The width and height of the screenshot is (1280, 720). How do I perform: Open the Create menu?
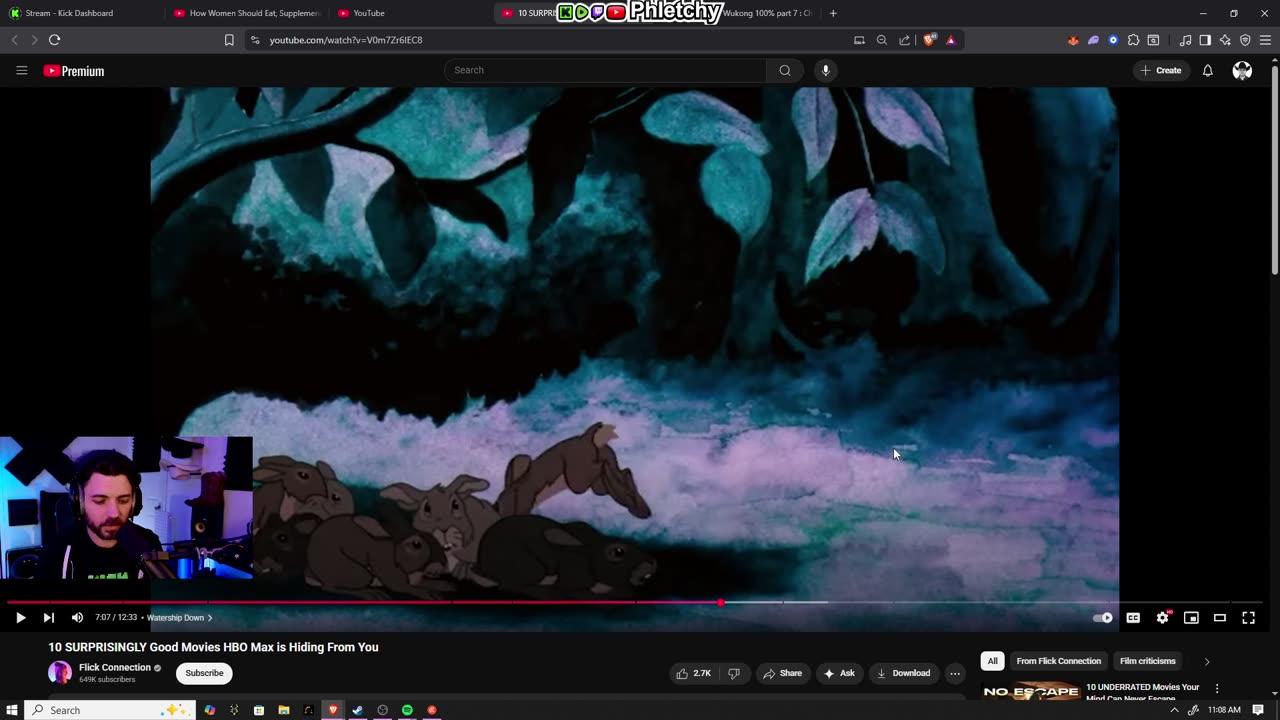[x=1160, y=70]
